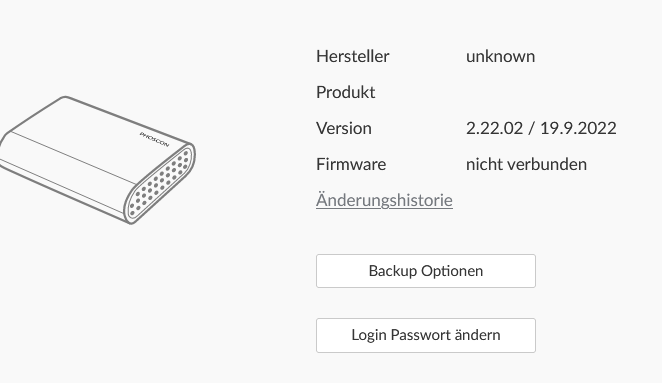Click the Login Passwort ändern button

point(426,335)
